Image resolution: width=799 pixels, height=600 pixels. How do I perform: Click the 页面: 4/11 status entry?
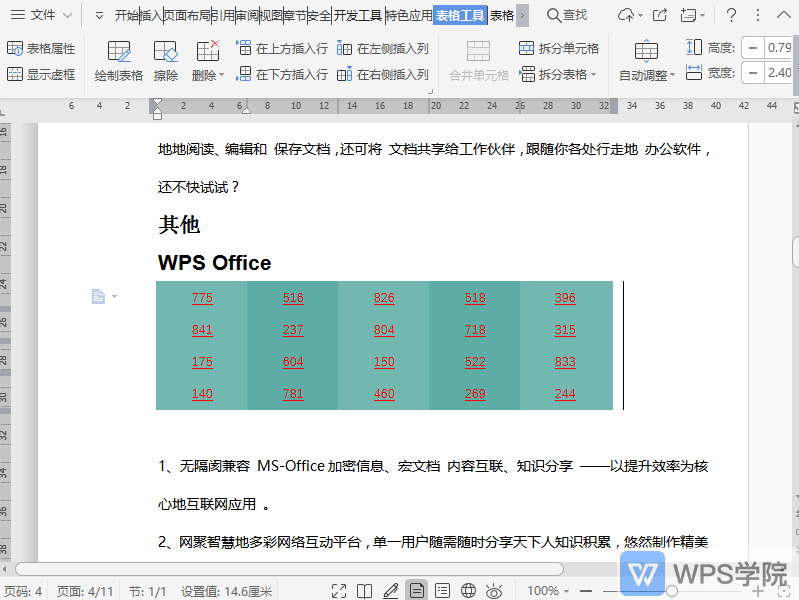(85, 591)
